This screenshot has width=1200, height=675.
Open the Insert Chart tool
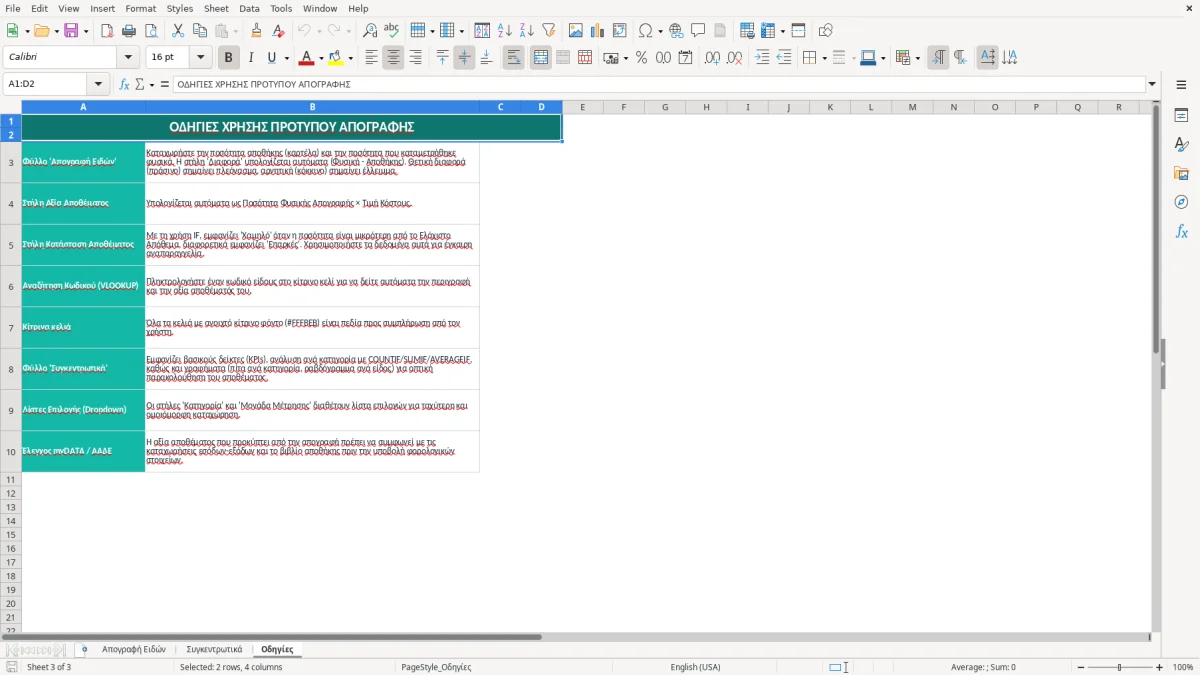point(597,31)
